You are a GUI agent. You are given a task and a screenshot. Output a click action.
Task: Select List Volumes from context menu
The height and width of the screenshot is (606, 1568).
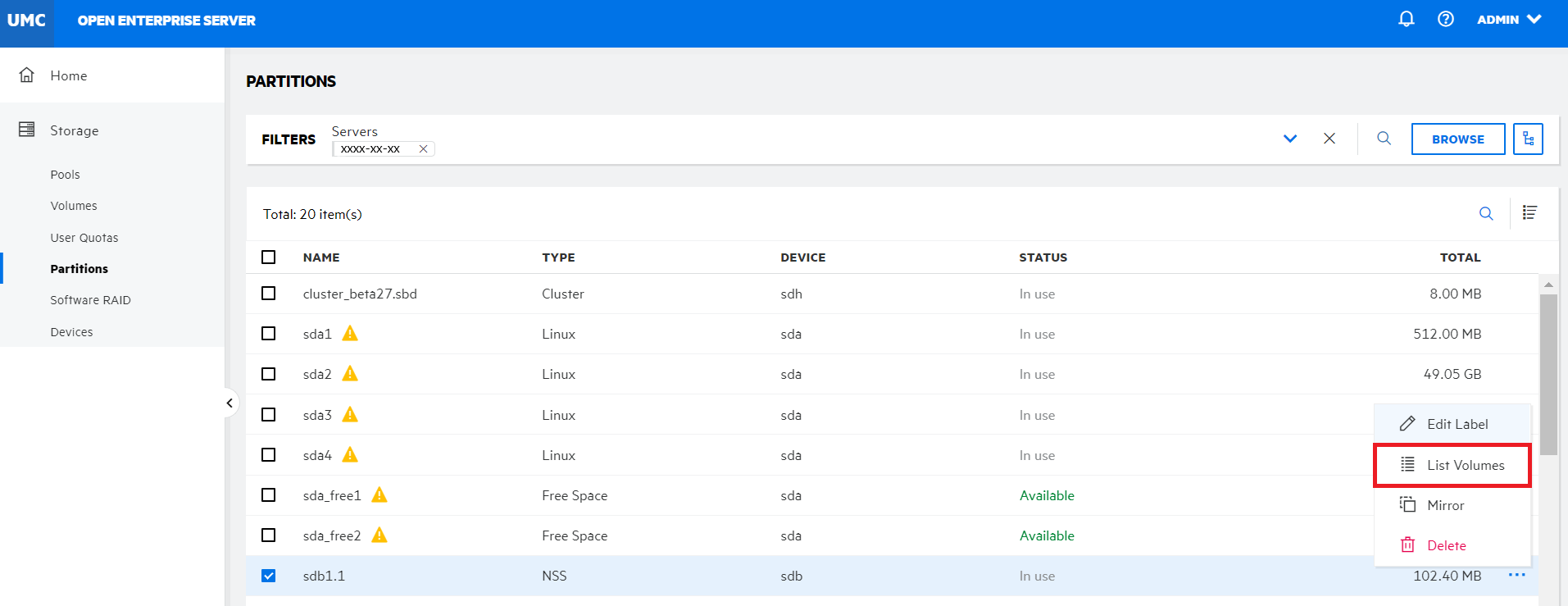click(x=1452, y=465)
